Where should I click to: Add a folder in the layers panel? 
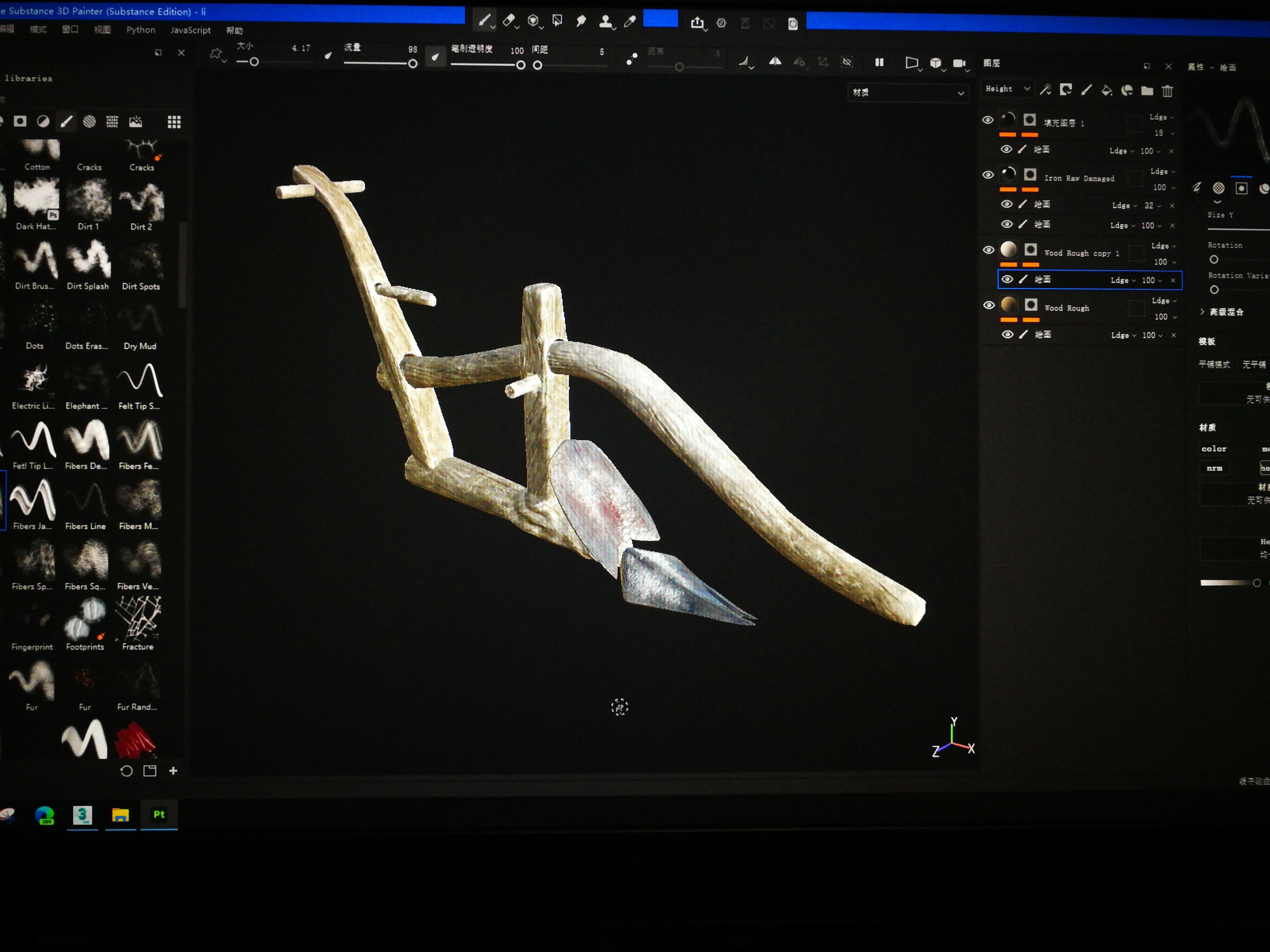[x=1147, y=91]
